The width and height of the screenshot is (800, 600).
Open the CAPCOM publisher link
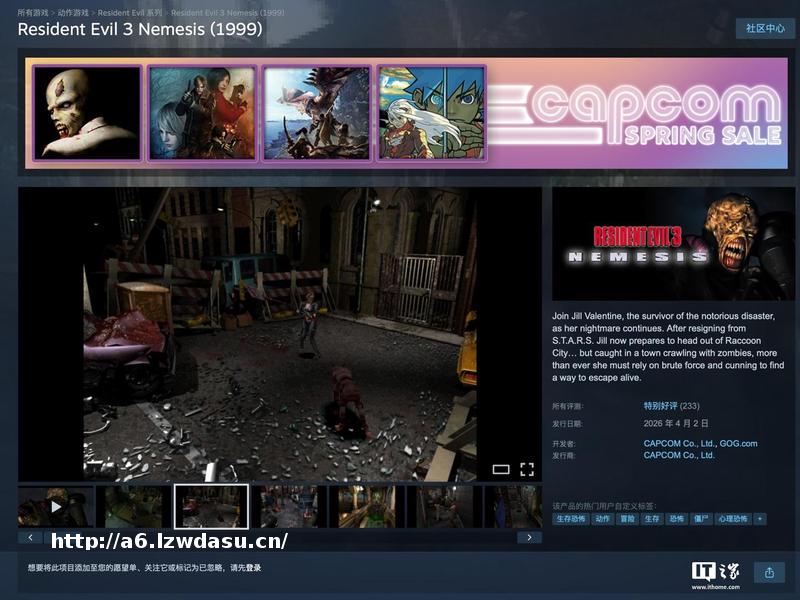[679, 455]
